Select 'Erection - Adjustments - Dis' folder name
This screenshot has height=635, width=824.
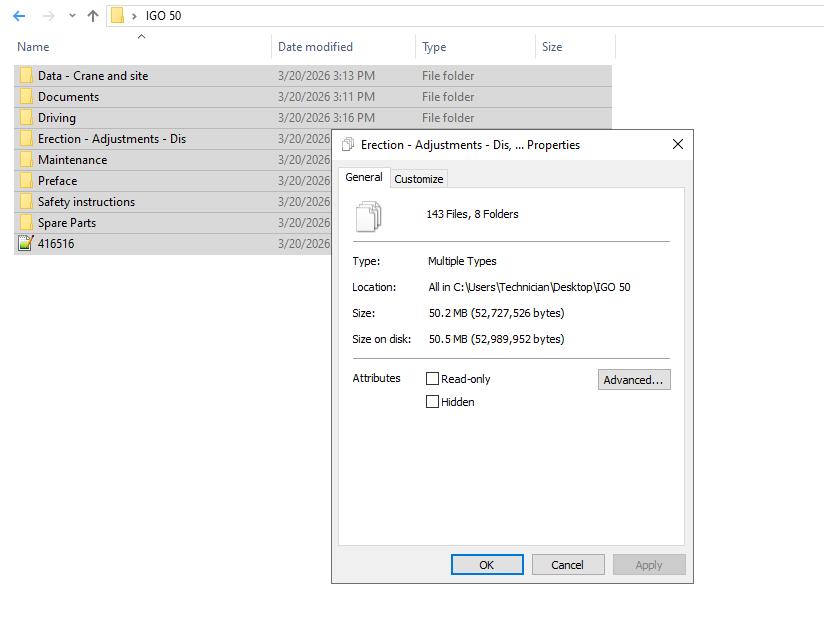[x=112, y=139]
